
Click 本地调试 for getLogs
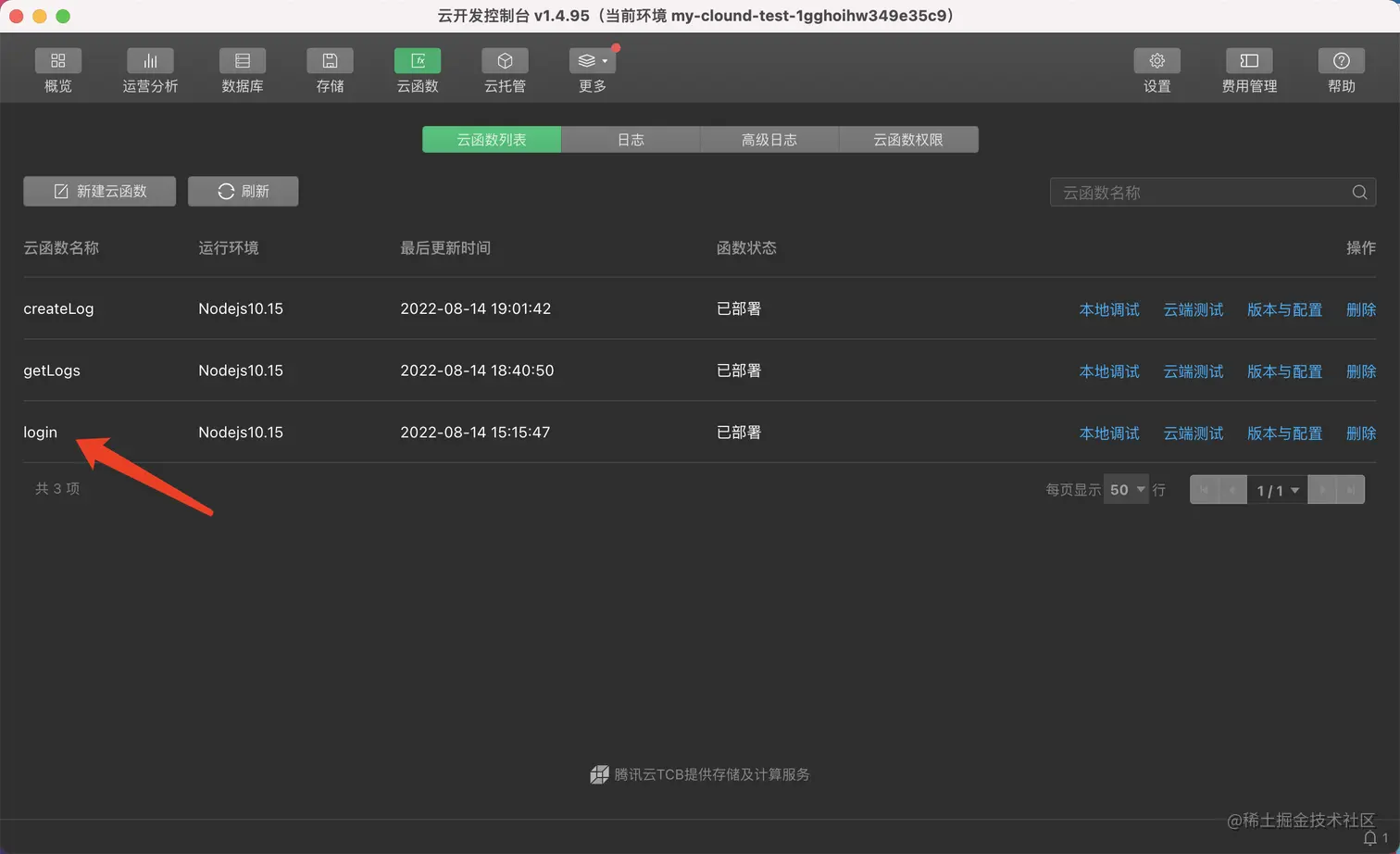1109,371
